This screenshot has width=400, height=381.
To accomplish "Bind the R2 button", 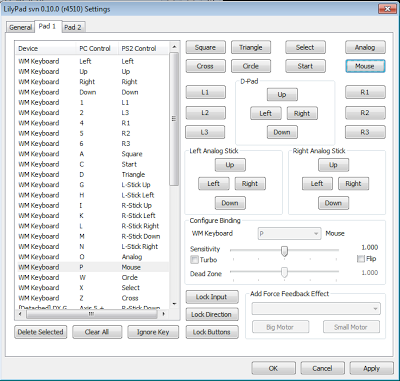I will point(365,113).
